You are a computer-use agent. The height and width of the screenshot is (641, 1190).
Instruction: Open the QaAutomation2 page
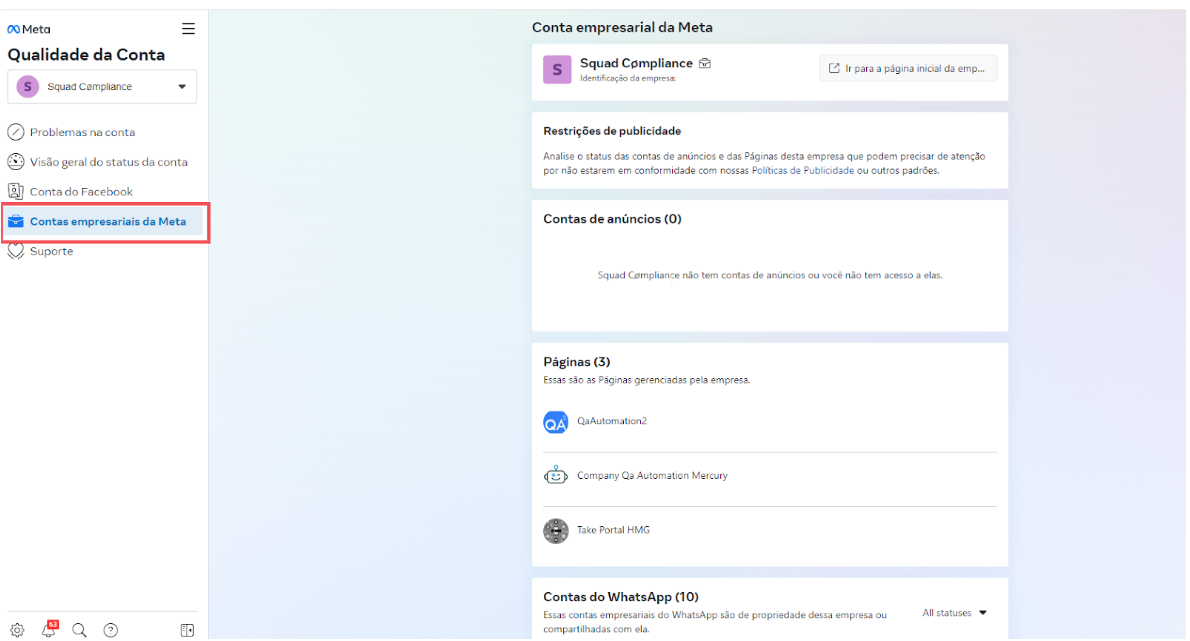click(x=612, y=421)
